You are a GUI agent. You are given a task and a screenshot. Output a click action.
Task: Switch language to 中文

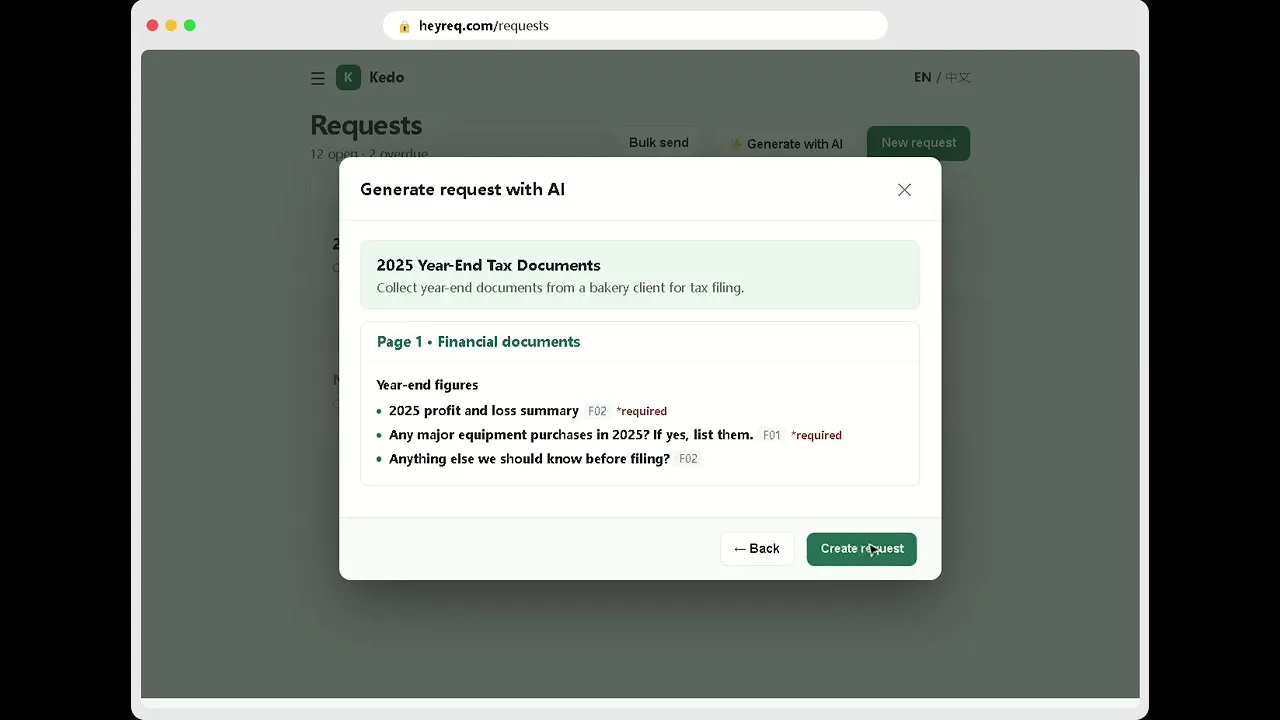click(958, 77)
